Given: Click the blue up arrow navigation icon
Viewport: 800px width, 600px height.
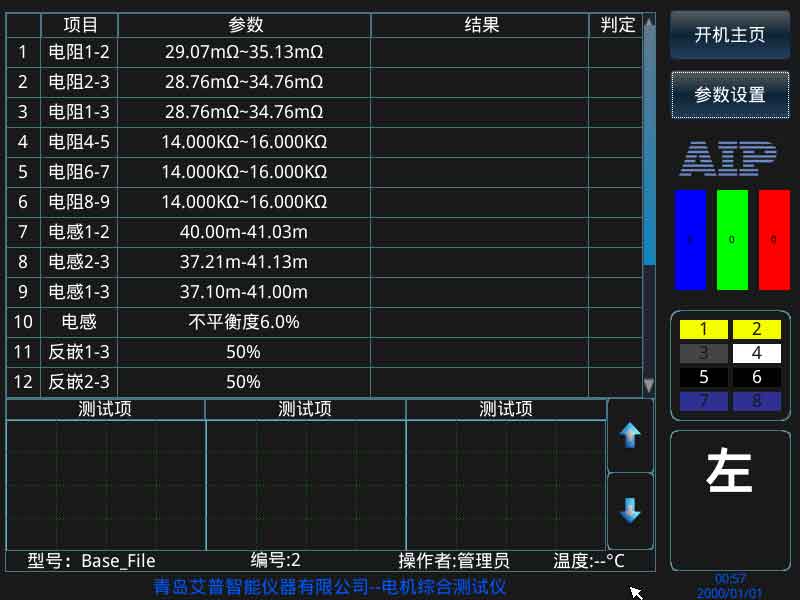Looking at the screenshot, I should [x=630, y=436].
